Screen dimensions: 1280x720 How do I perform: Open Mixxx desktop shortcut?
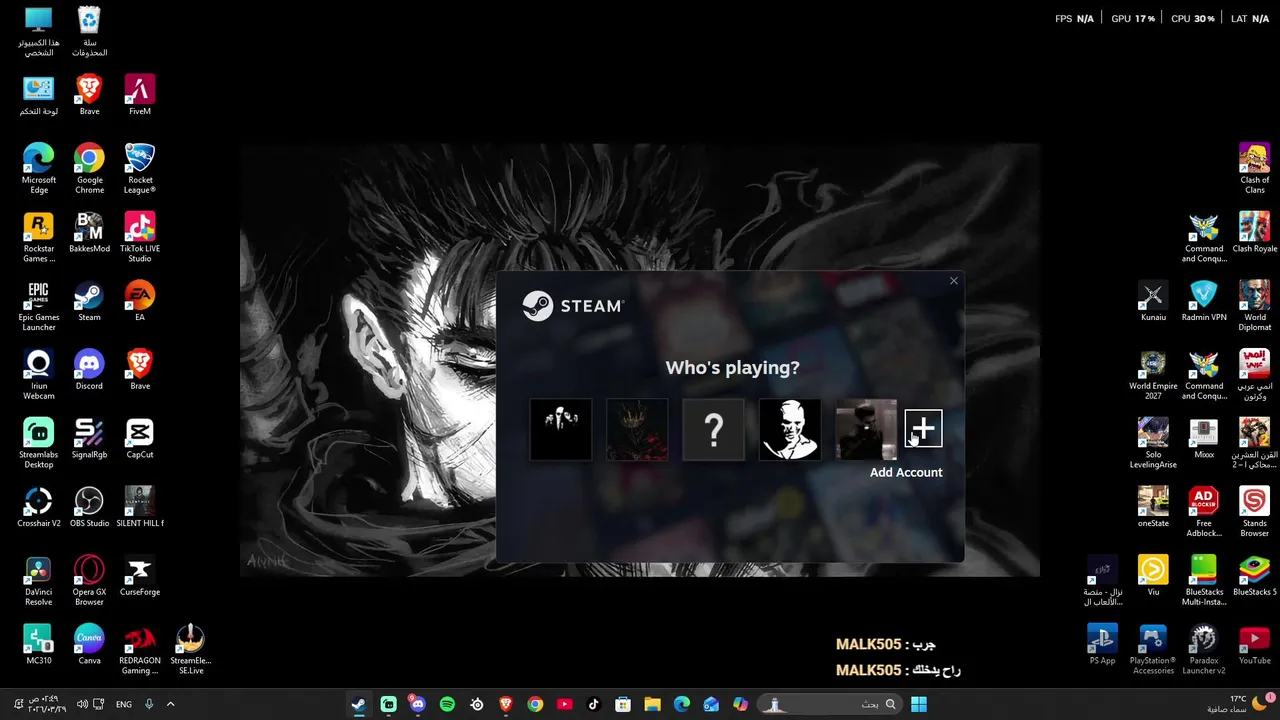1204,438
